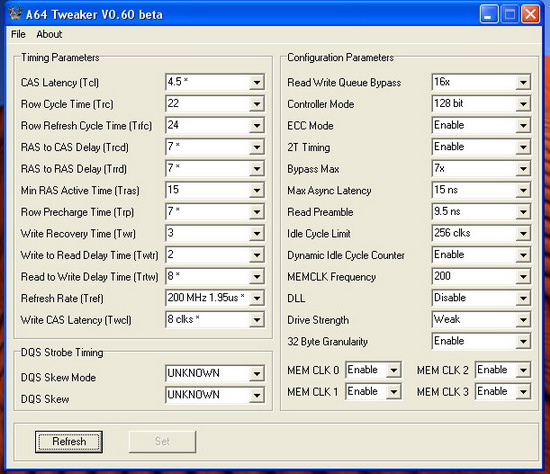Click the A64 Tweaker title bar icon
This screenshot has width=550, height=474.
click(x=15, y=13)
